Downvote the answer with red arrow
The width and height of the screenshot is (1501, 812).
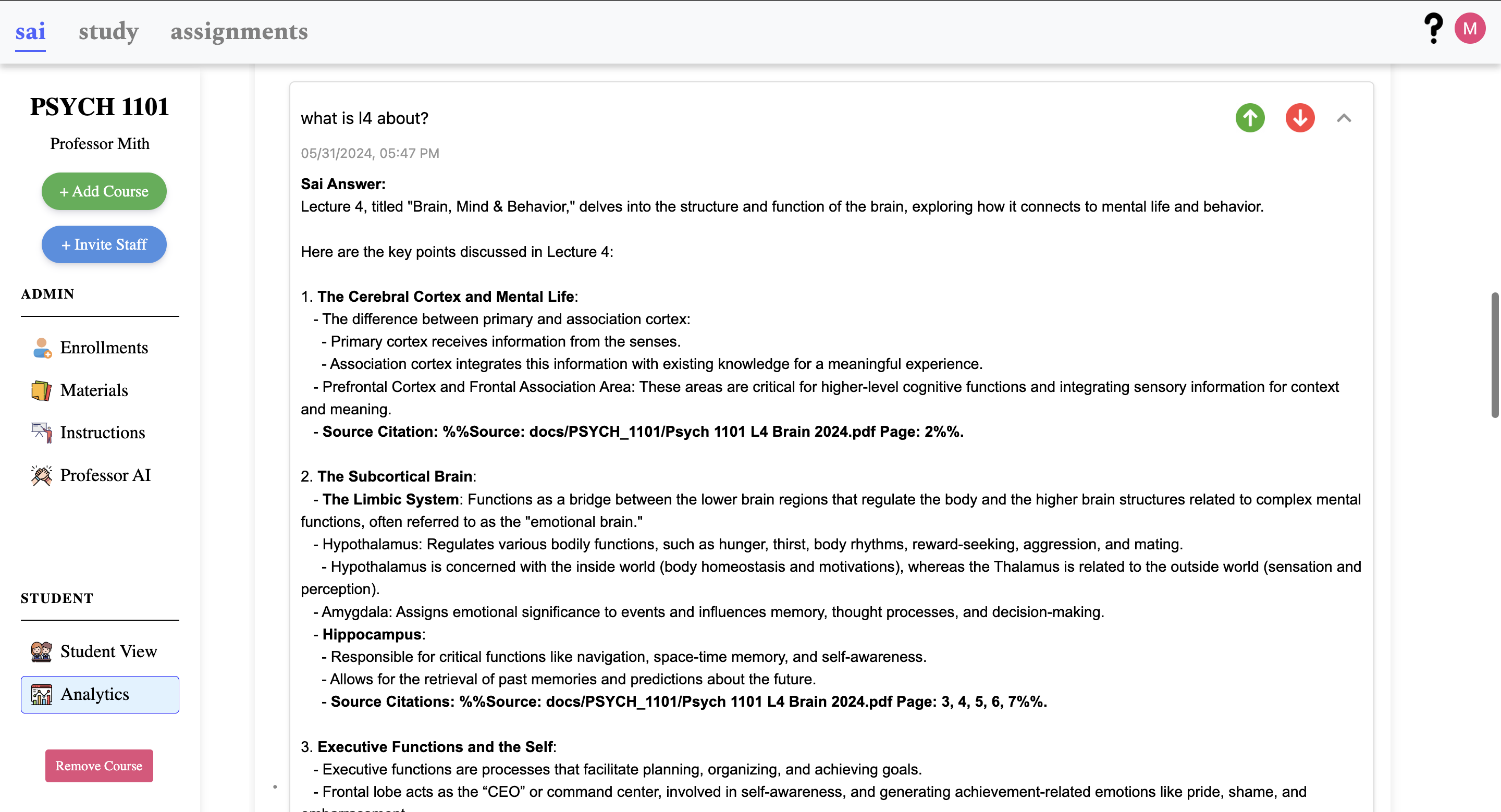(1300, 118)
